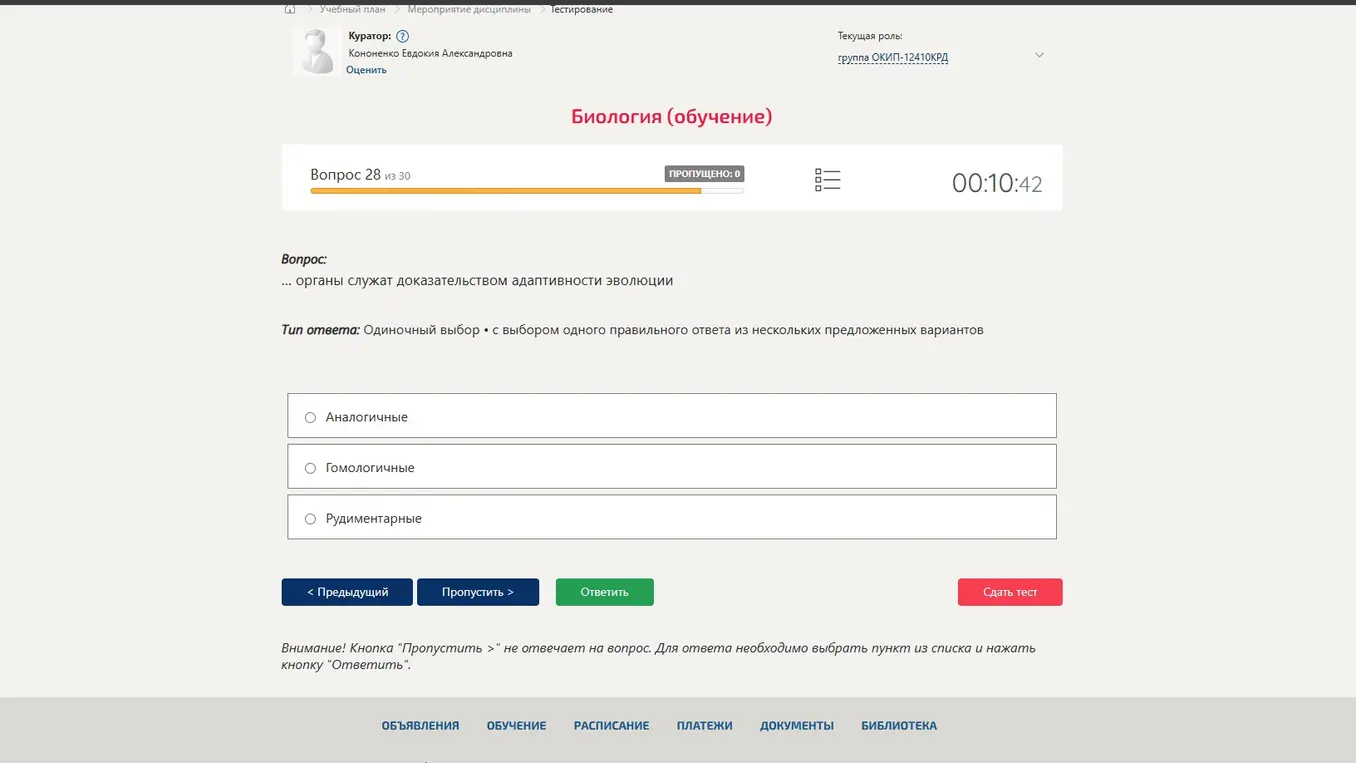The image size is (1356, 763).
Task: Open the ПЛАТЕЖИ footer menu
Action: coord(704,726)
